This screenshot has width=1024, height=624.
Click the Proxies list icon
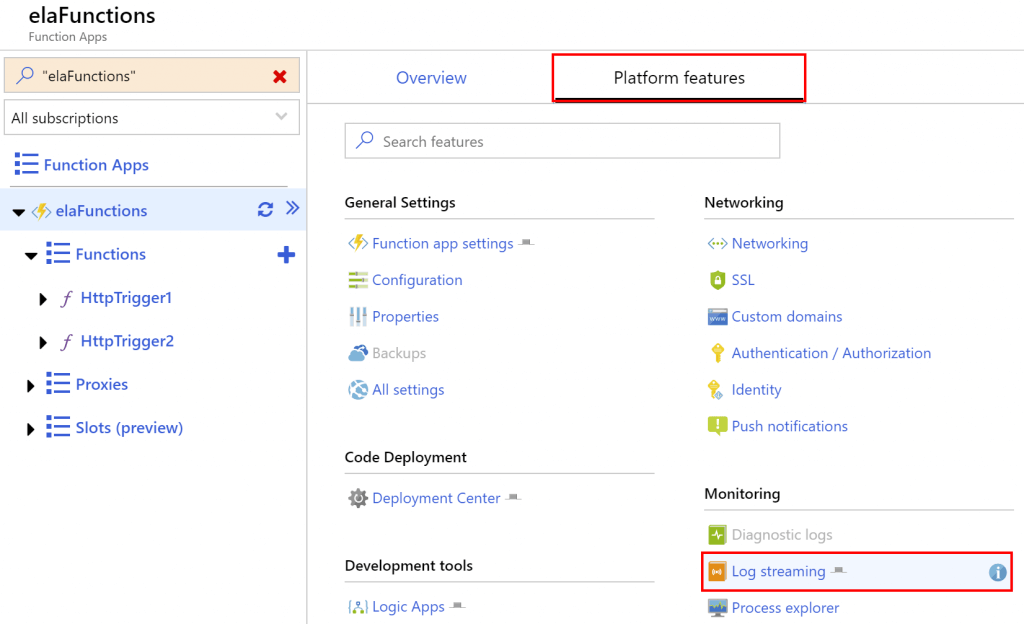click(x=58, y=383)
